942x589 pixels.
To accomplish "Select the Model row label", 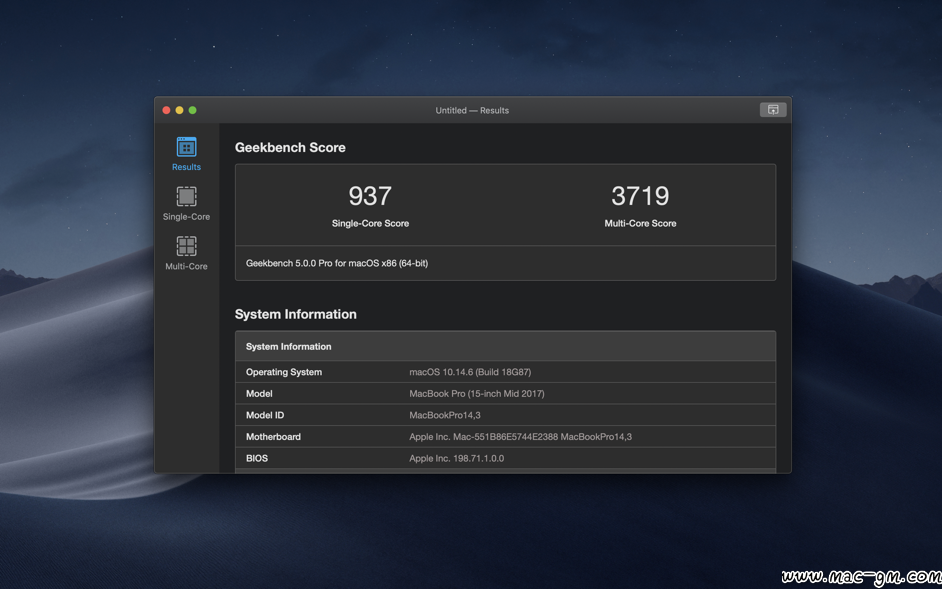I will pos(259,394).
